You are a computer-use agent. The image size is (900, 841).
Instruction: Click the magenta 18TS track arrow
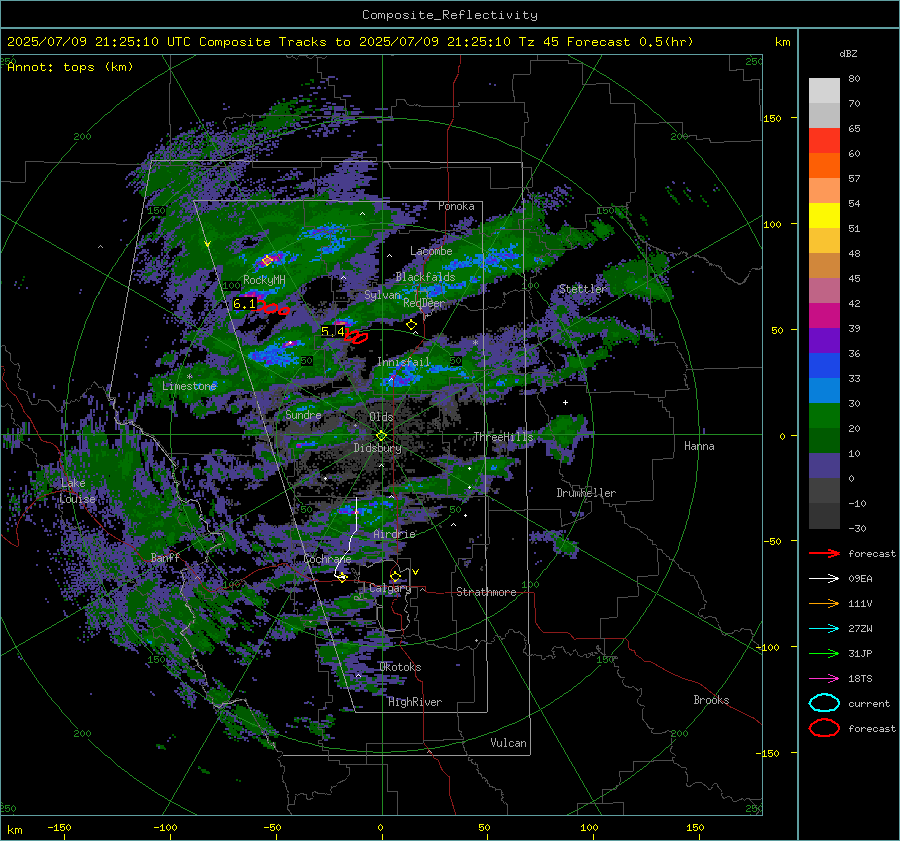click(x=824, y=679)
